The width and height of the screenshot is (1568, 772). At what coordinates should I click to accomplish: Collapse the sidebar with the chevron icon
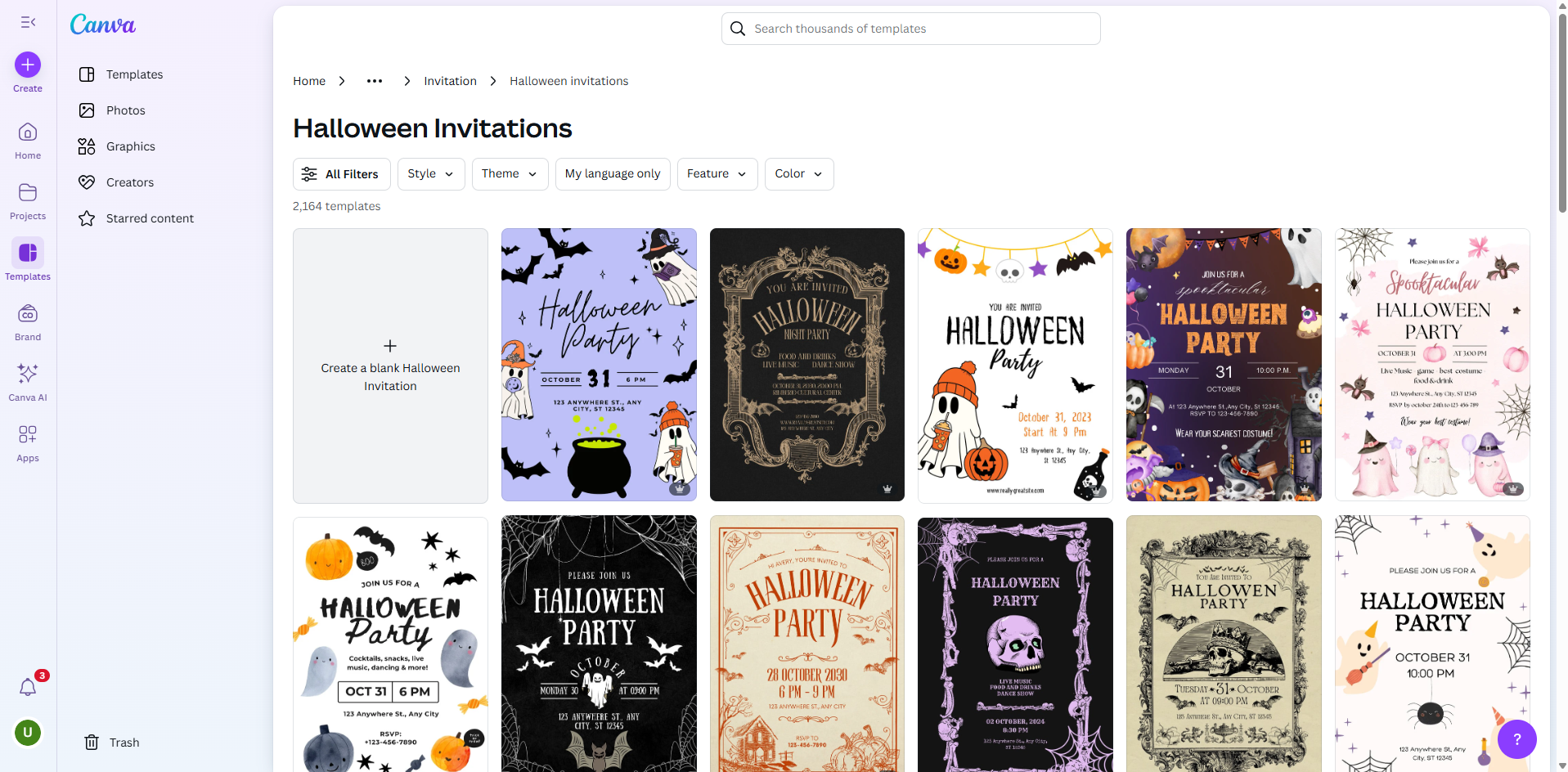click(27, 21)
